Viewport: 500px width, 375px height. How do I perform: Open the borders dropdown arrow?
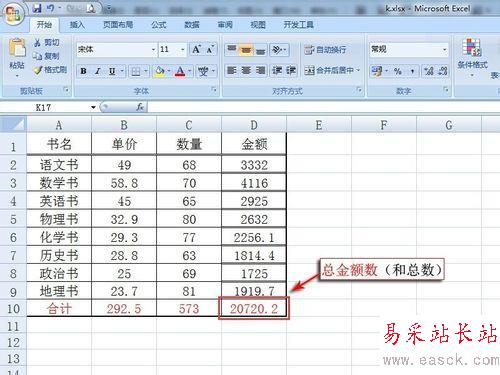(146, 71)
